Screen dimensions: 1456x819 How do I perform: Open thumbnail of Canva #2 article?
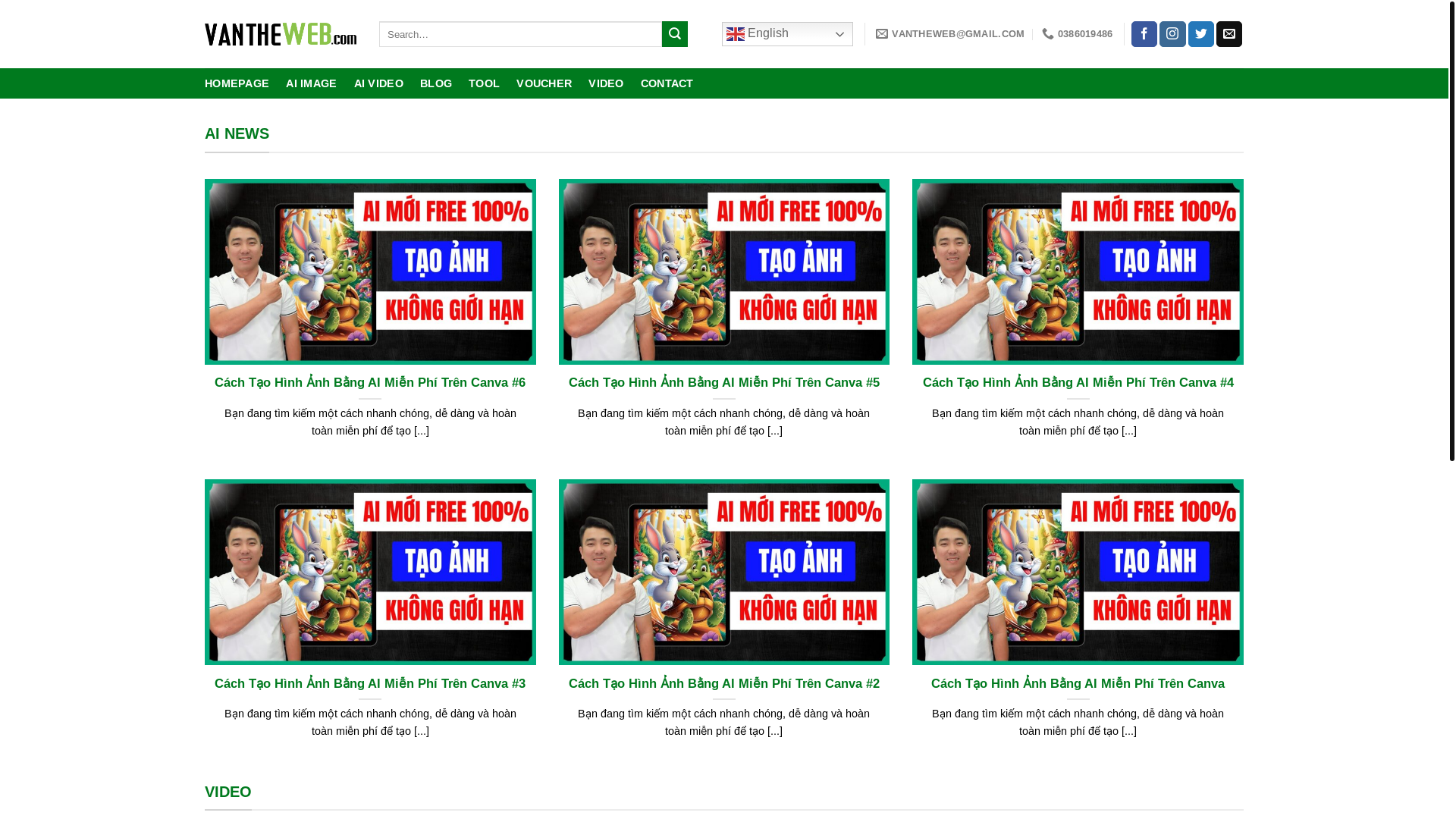click(x=724, y=572)
